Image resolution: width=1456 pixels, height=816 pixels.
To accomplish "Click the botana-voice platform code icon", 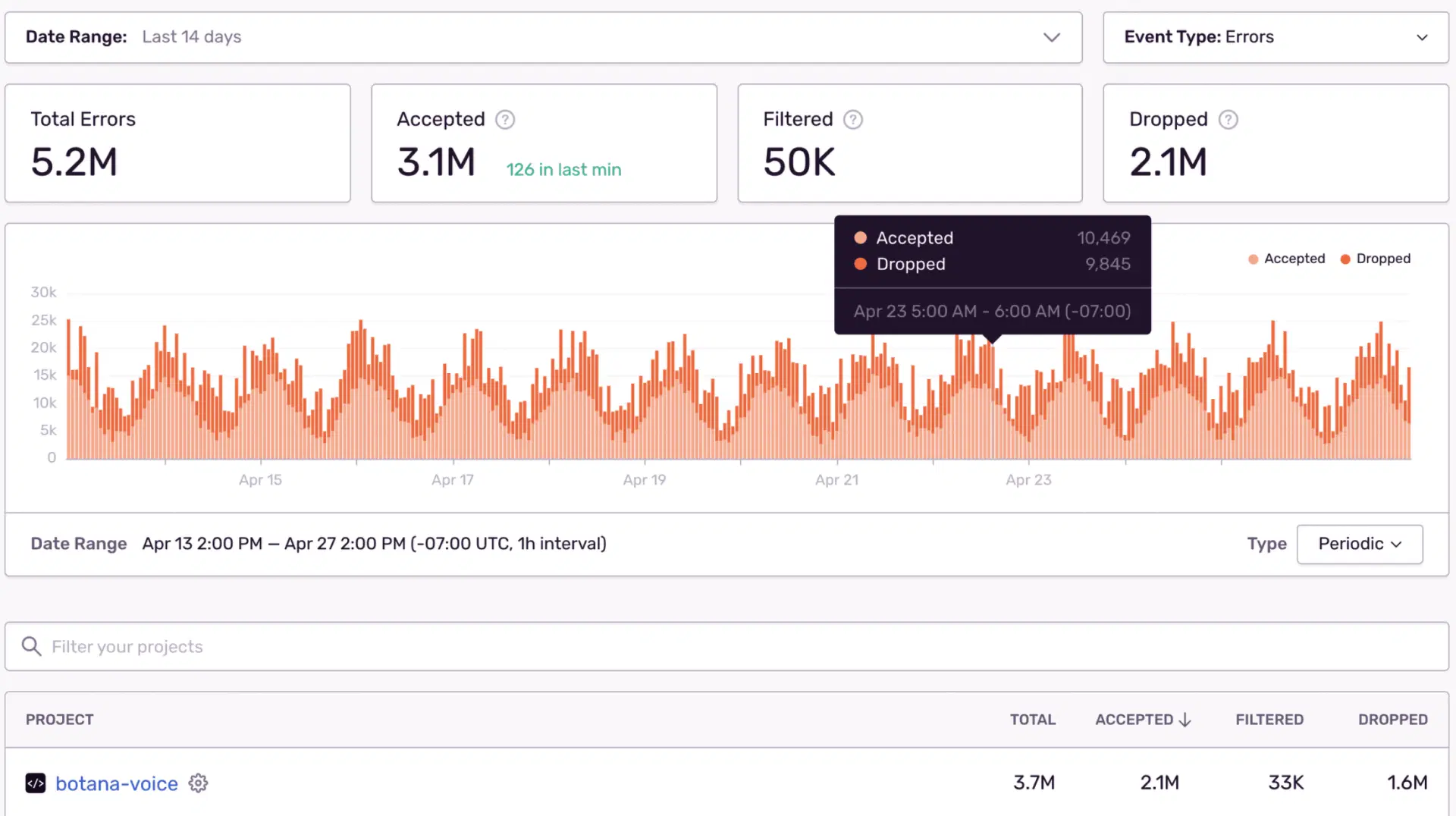I will pyautogui.click(x=35, y=783).
